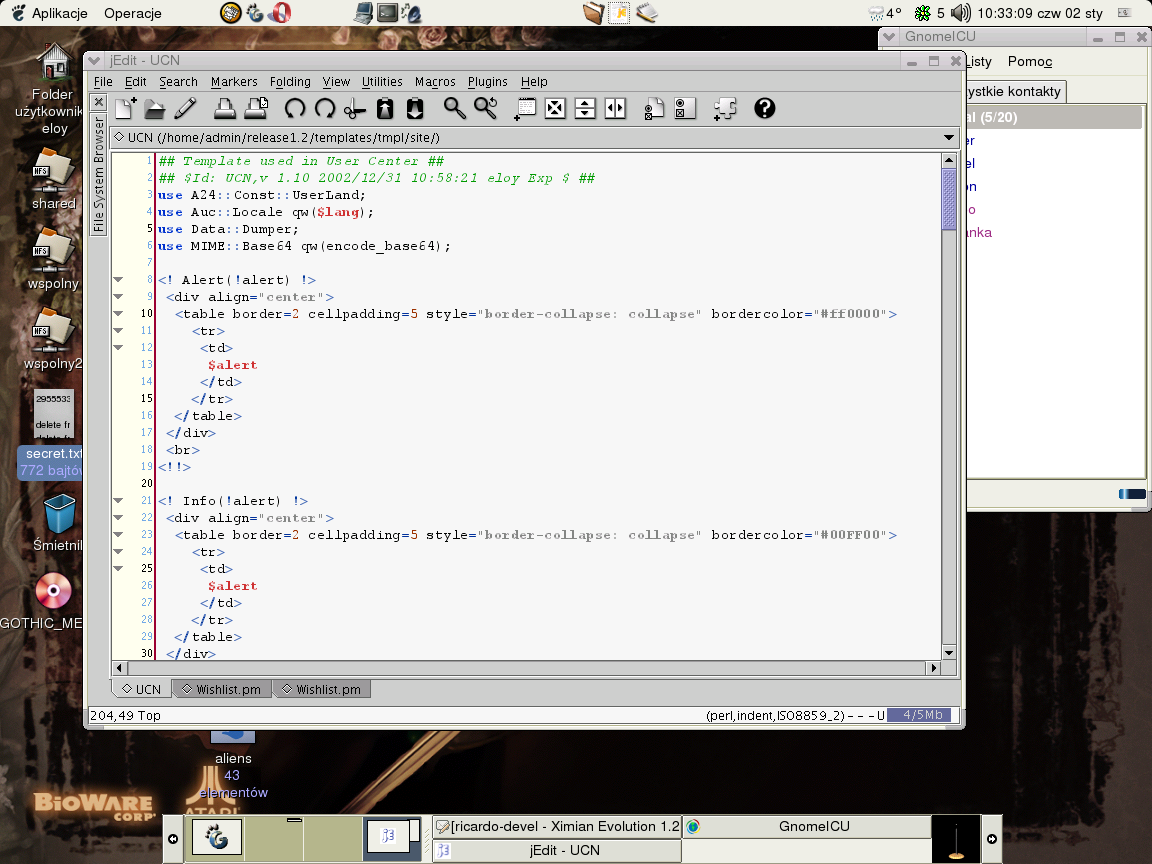Open the Folding menu
This screenshot has height=864, width=1152.
(x=290, y=82)
